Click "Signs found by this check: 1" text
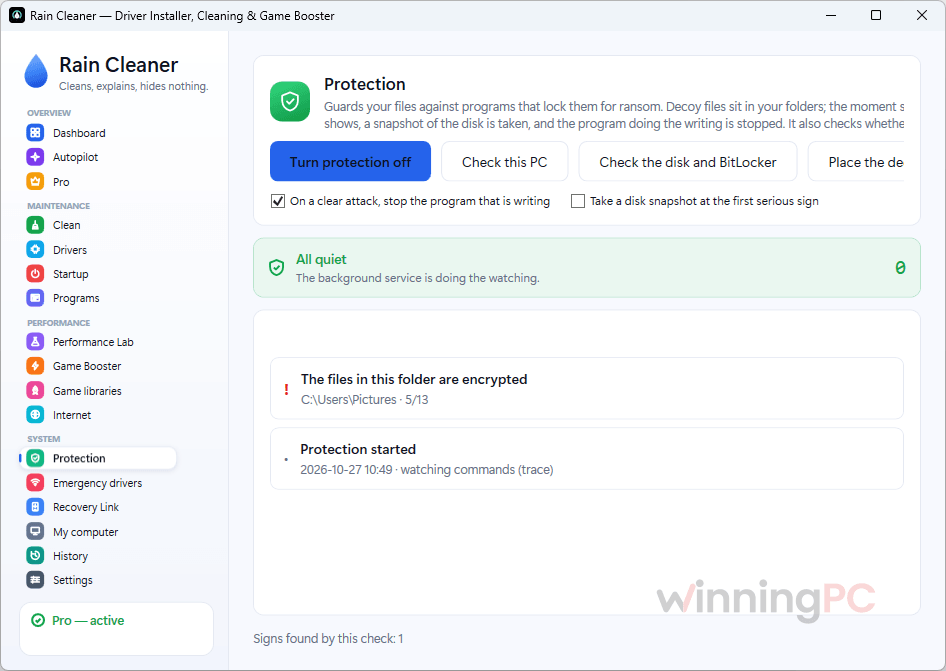 (328, 638)
